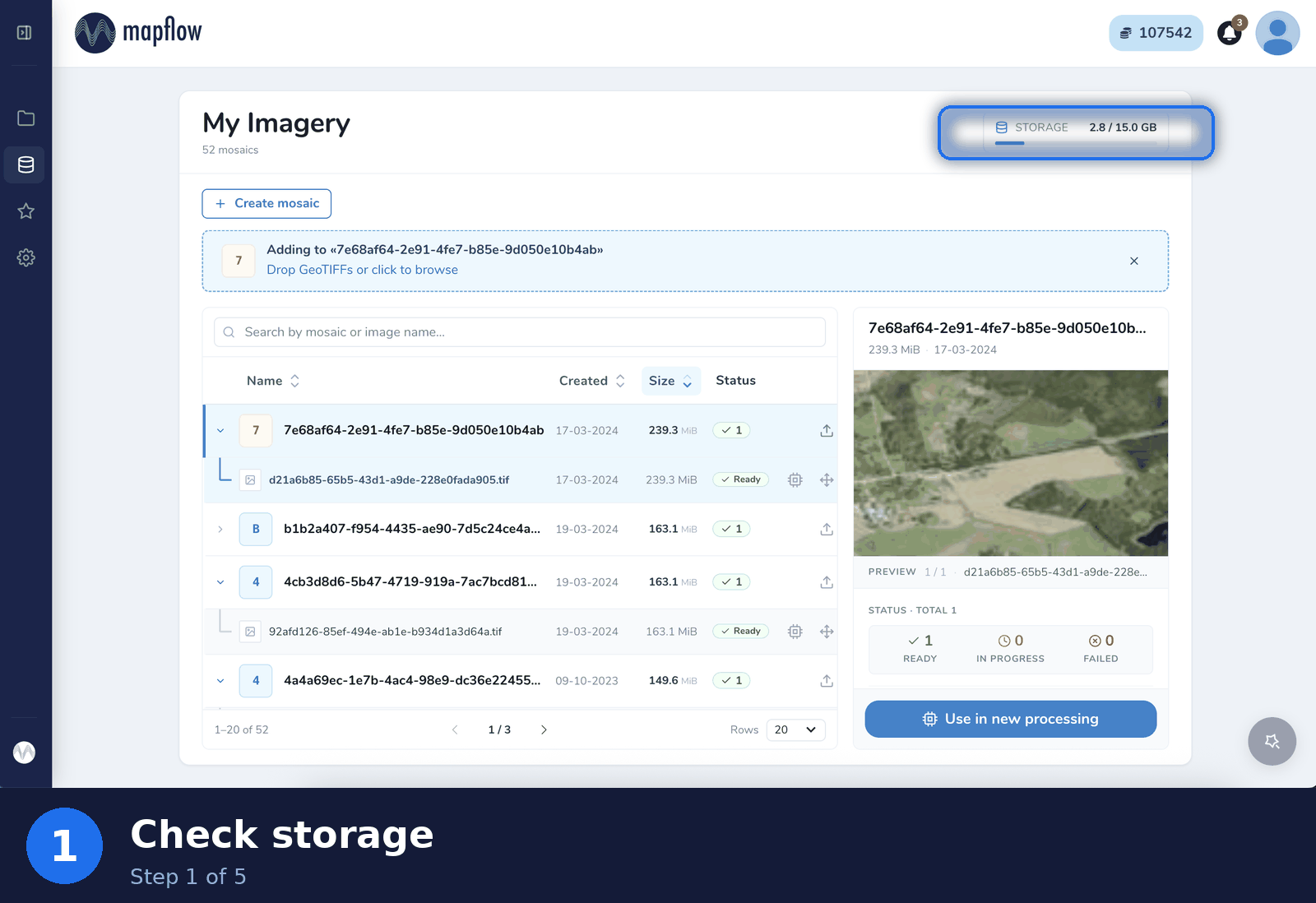Image resolution: width=1316 pixels, height=903 pixels.
Task: Click the Ready status of 92afd126 image
Action: coord(740,631)
